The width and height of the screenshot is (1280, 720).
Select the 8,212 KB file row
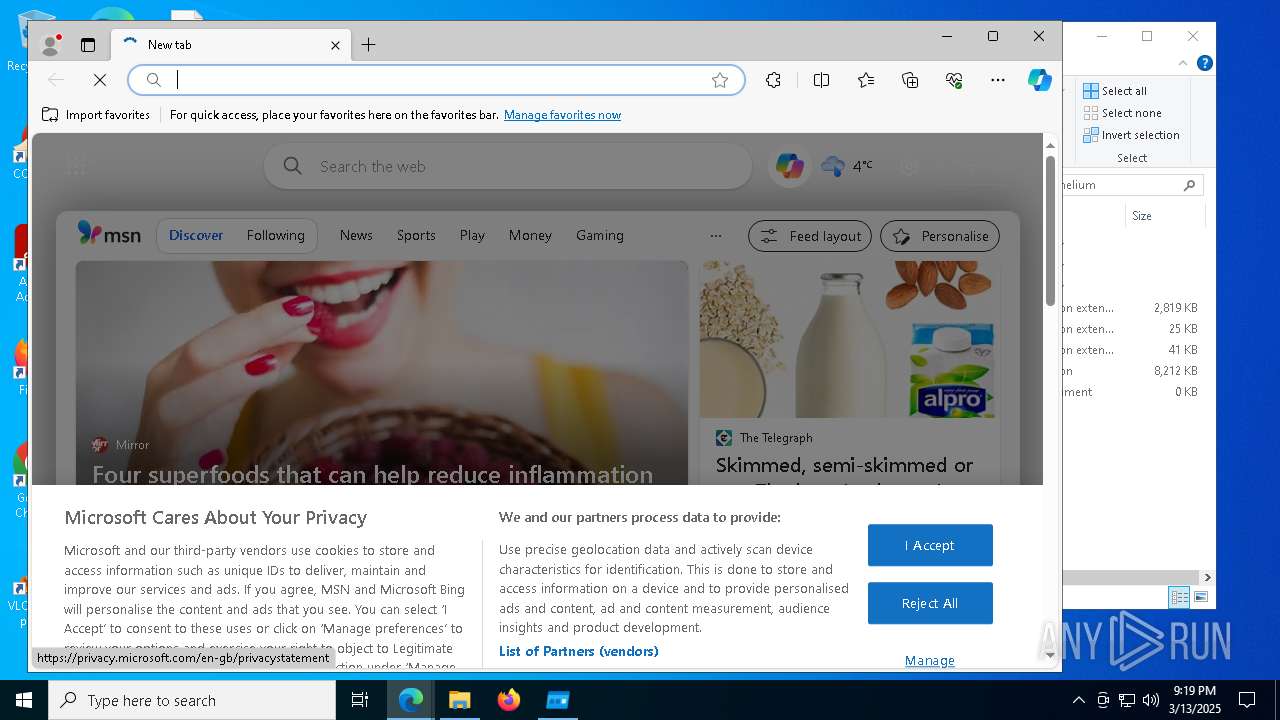1132,371
